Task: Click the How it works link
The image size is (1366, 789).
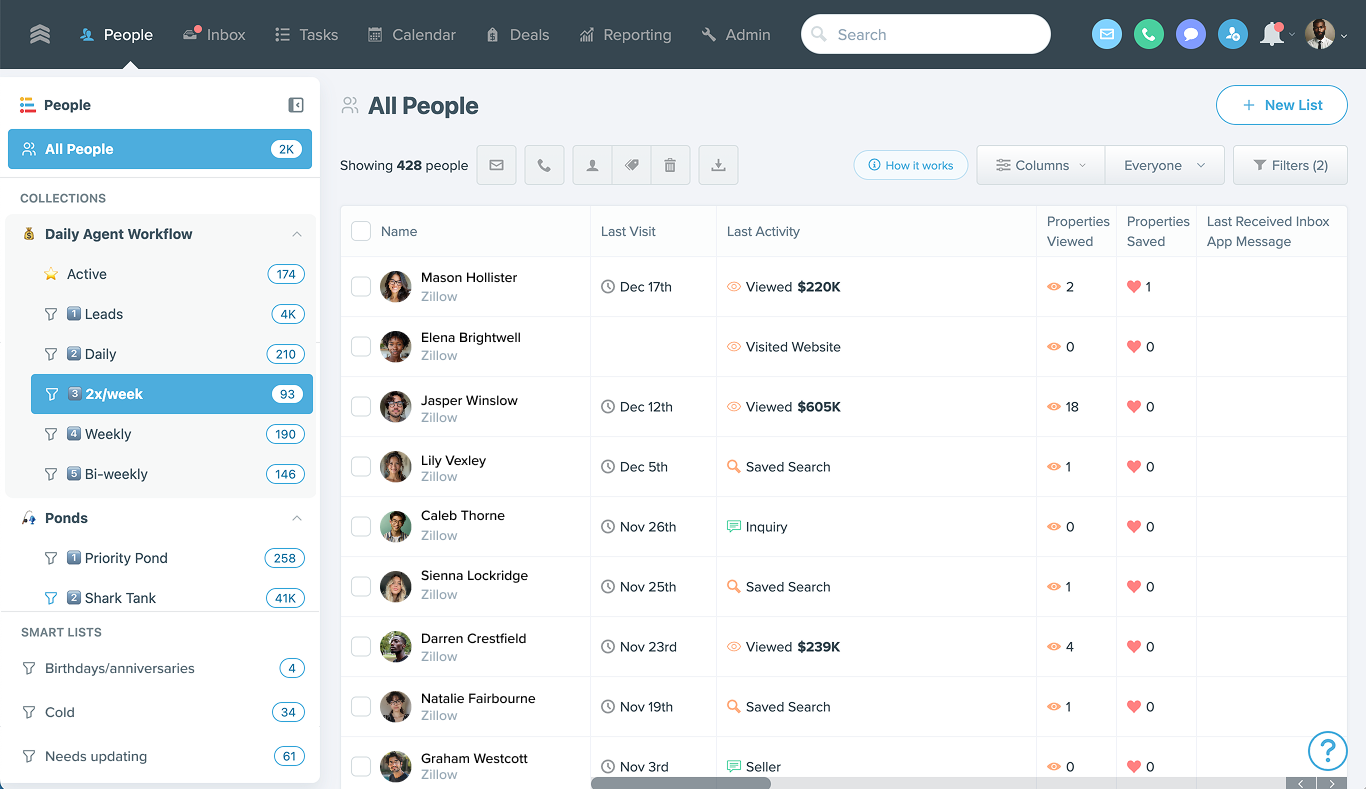Action: point(910,165)
